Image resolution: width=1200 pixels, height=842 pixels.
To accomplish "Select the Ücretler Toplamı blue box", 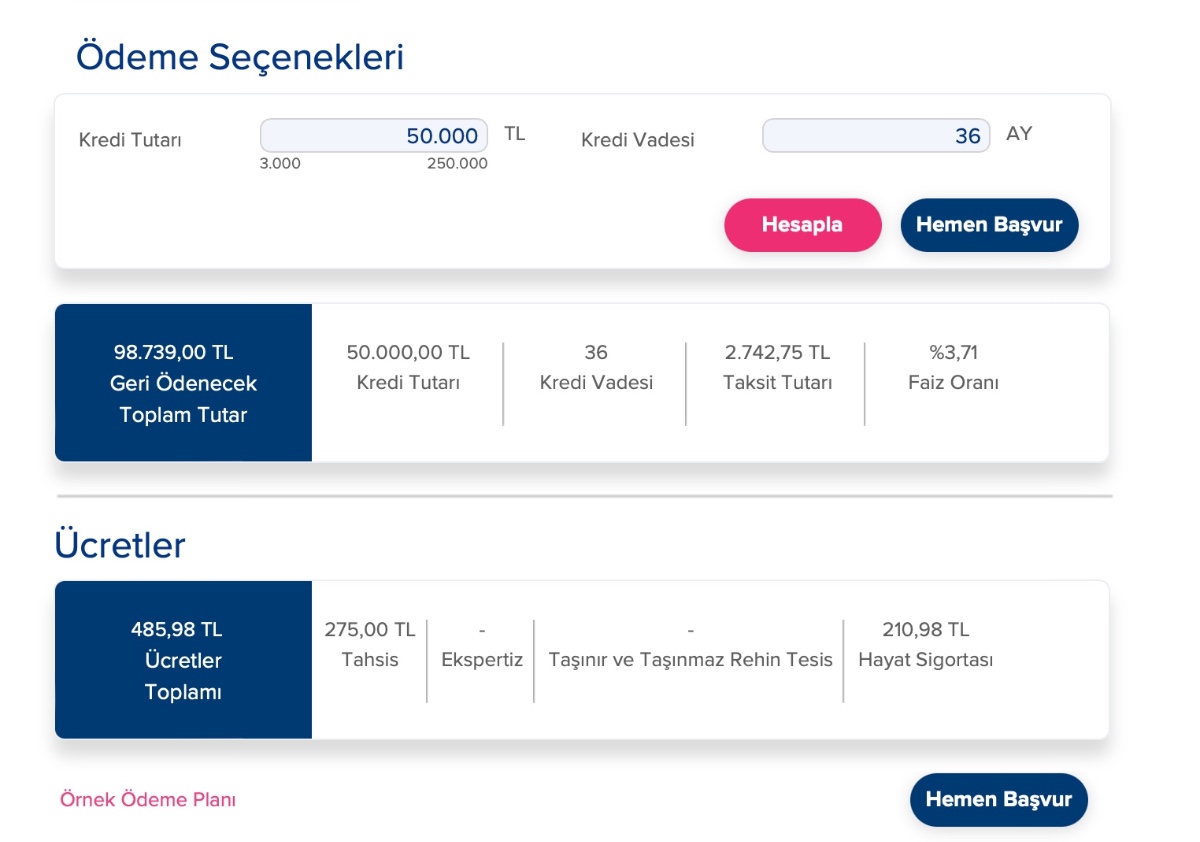I will tap(183, 660).
